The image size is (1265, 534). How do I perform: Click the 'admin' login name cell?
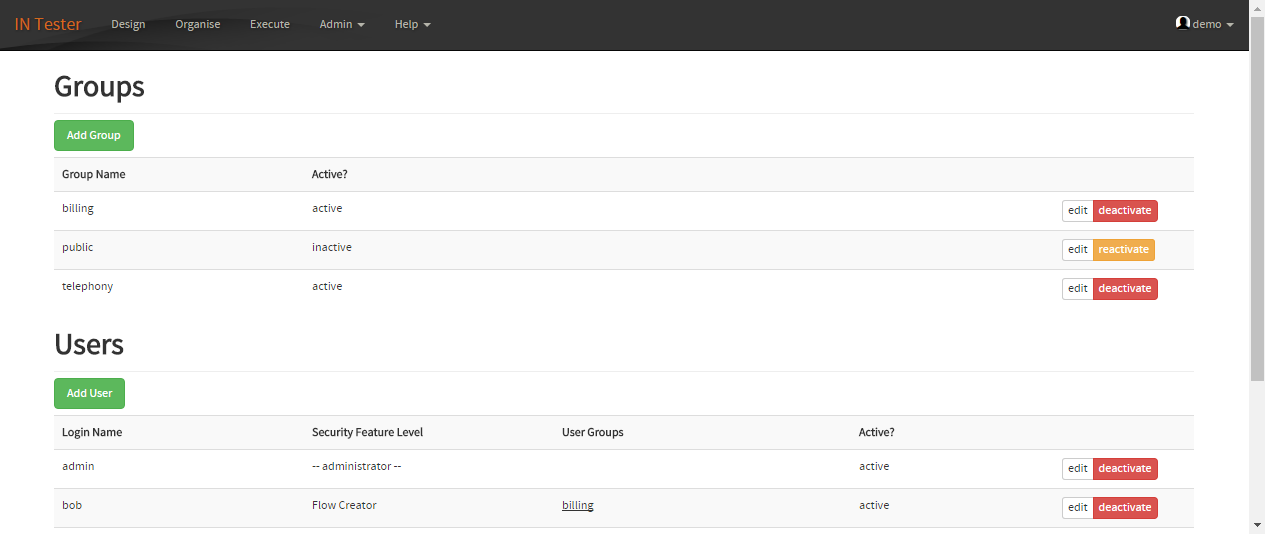[x=78, y=466]
